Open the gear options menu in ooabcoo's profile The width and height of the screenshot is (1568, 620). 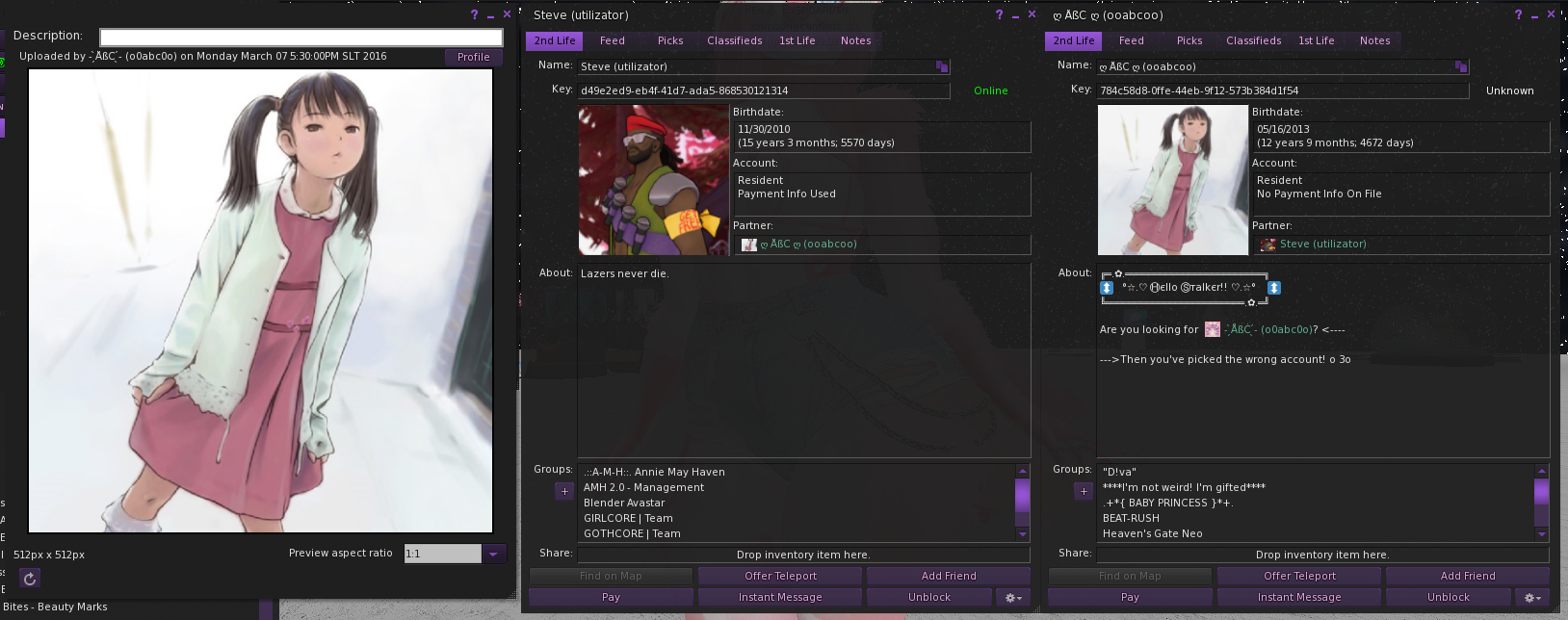coord(1532,598)
